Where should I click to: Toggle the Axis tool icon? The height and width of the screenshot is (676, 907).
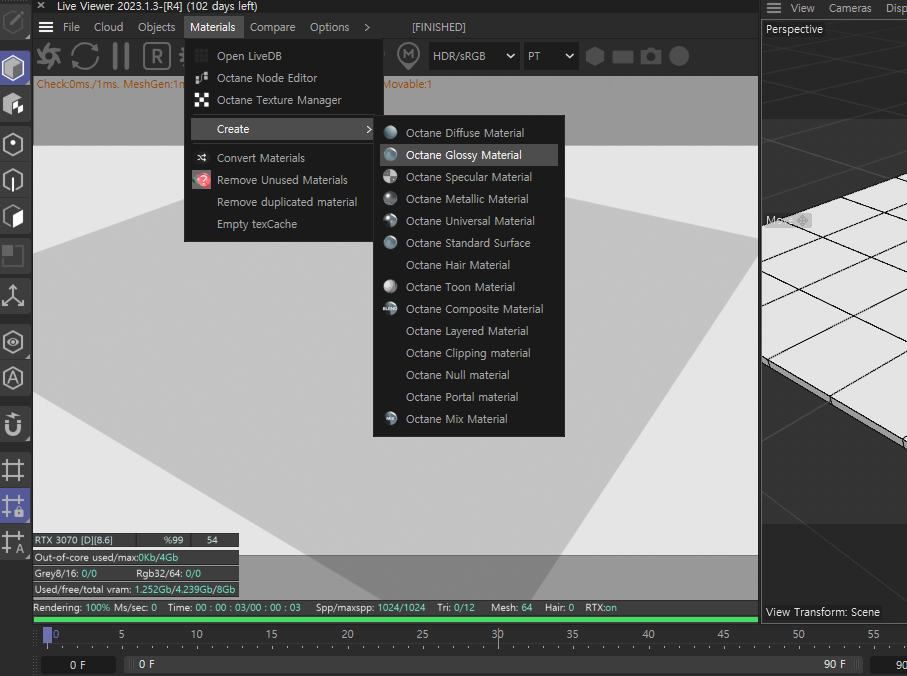click(x=13, y=295)
